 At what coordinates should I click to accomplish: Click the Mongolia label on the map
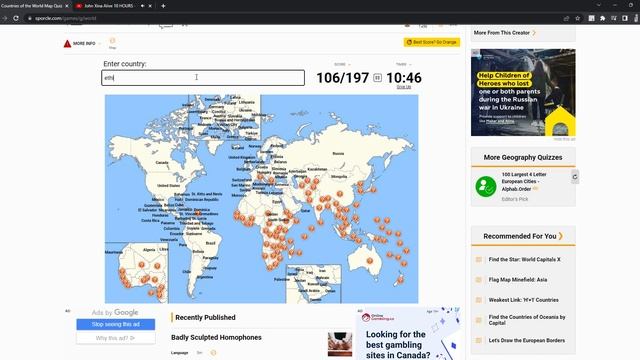339,177
